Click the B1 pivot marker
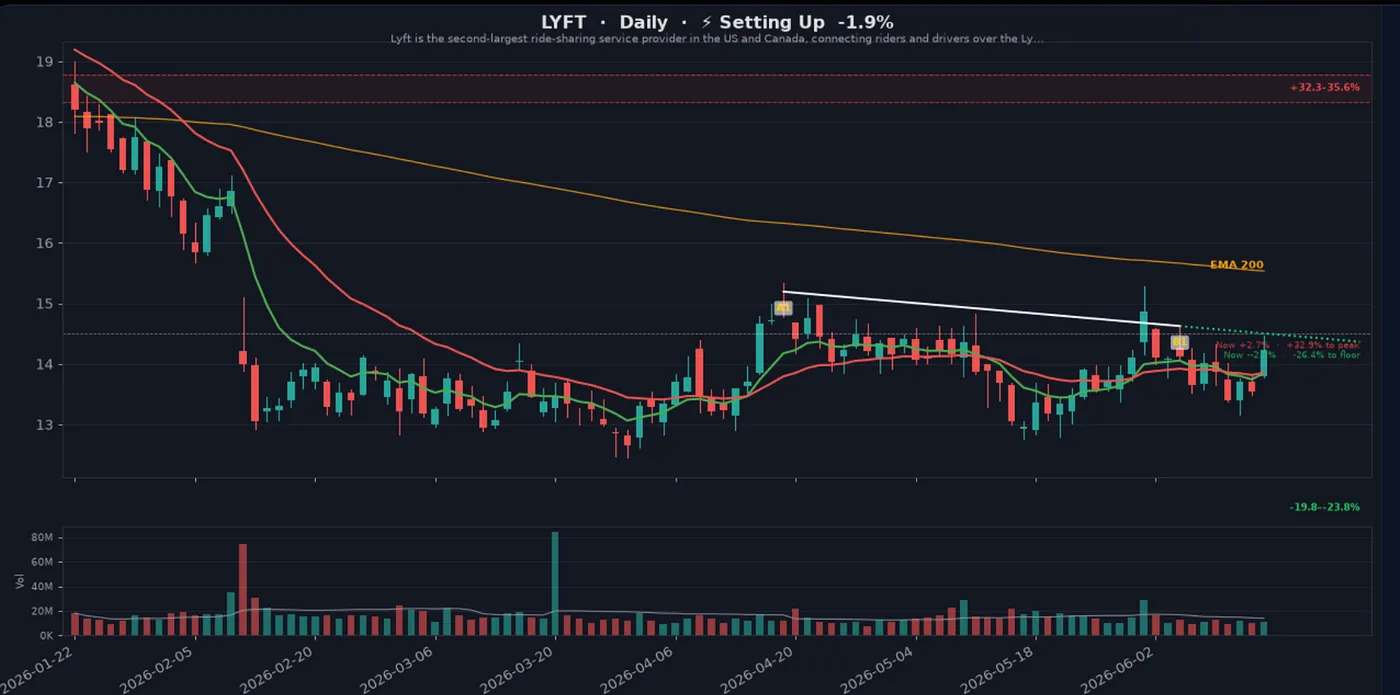The width and height of the screenshot is (1400, 695). (1179, 342)
